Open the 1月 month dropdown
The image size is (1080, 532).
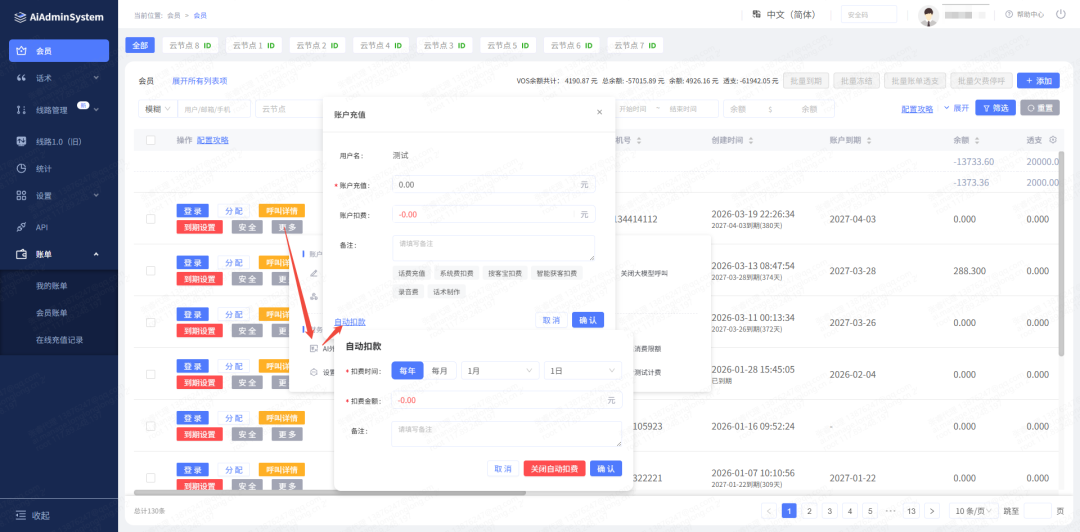coord(500,370)
